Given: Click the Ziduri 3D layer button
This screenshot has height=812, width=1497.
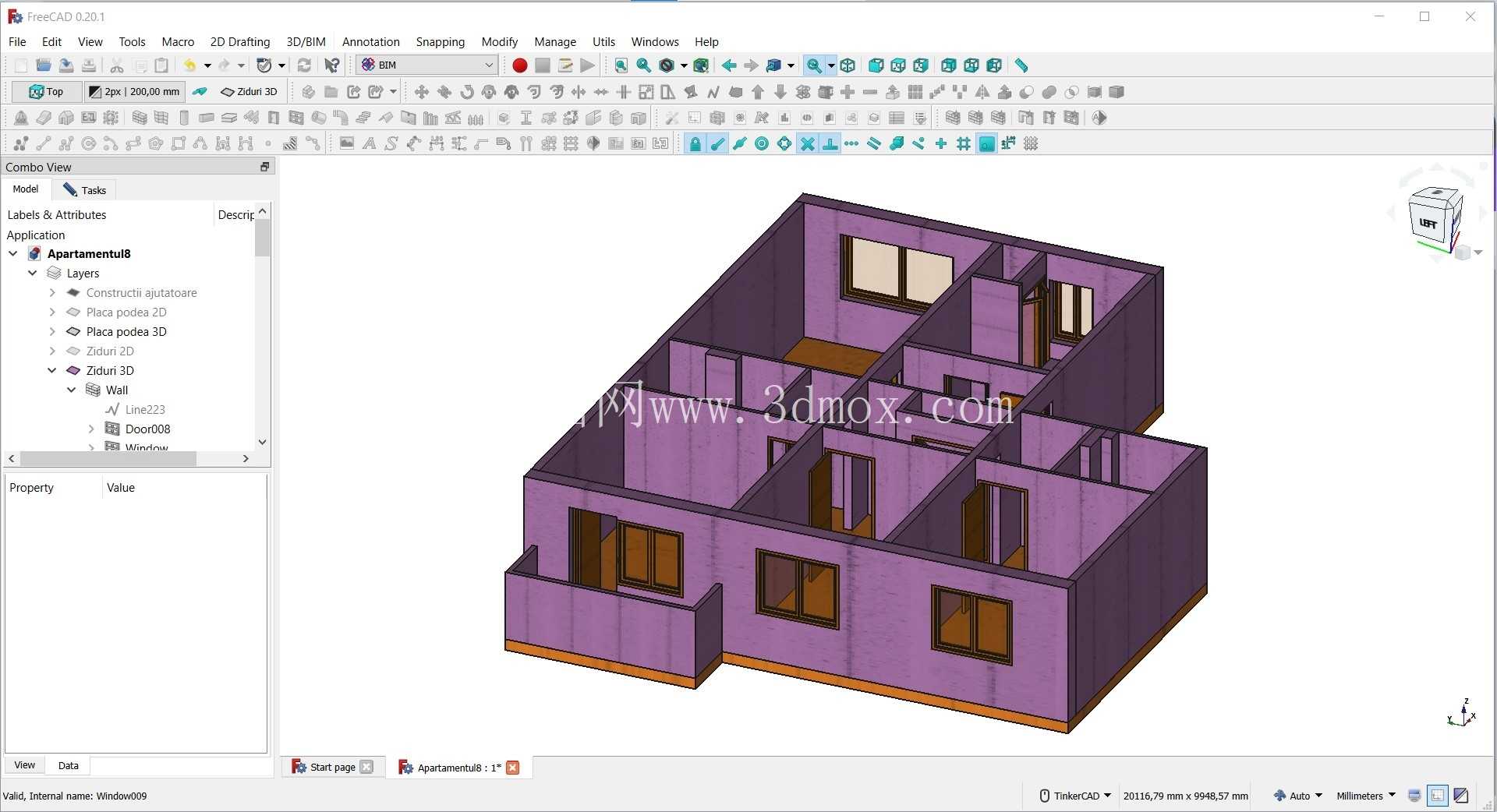Looking at the screenshot, I should coord(249,92).
